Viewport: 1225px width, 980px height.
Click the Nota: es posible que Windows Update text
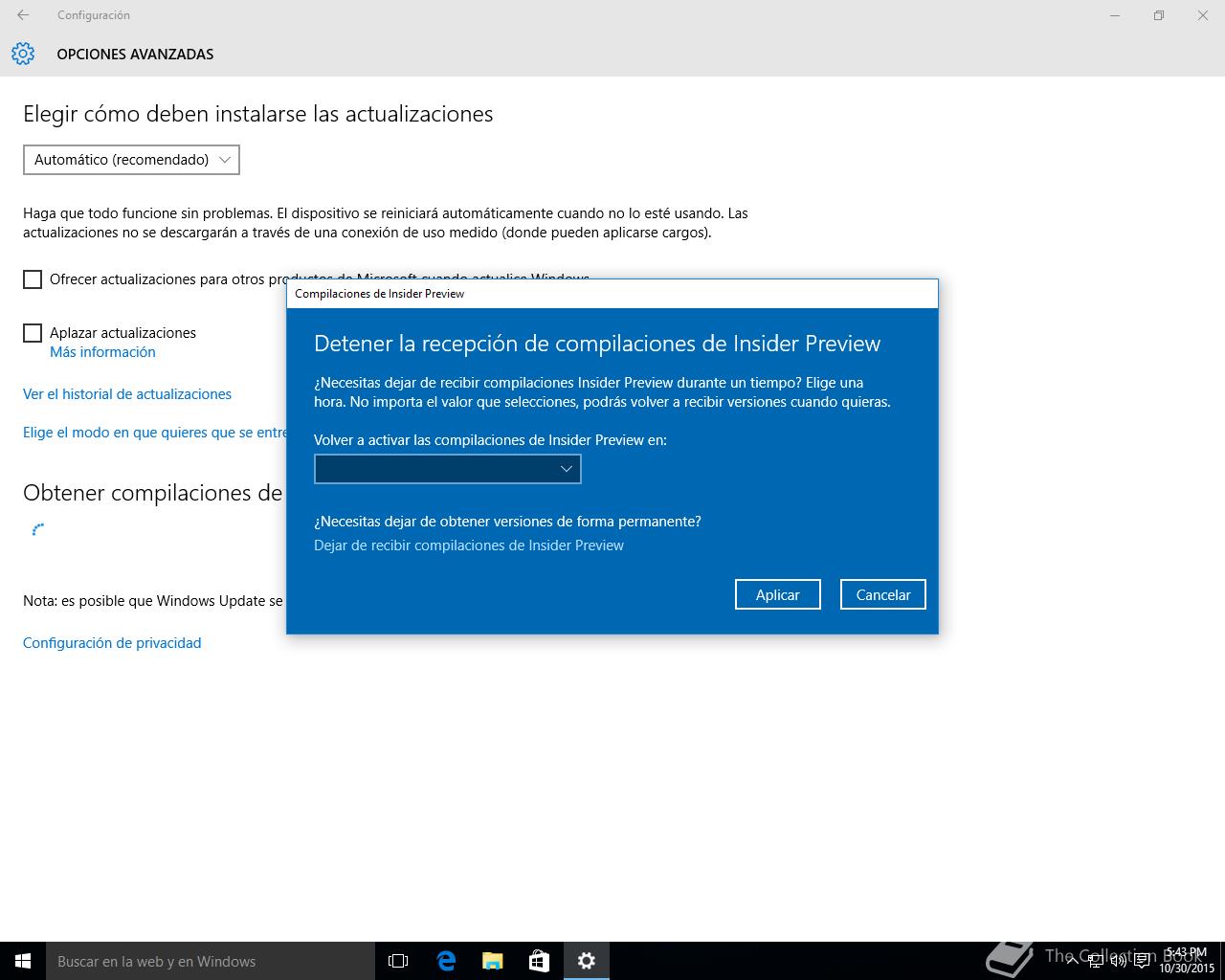click(153, 601)
